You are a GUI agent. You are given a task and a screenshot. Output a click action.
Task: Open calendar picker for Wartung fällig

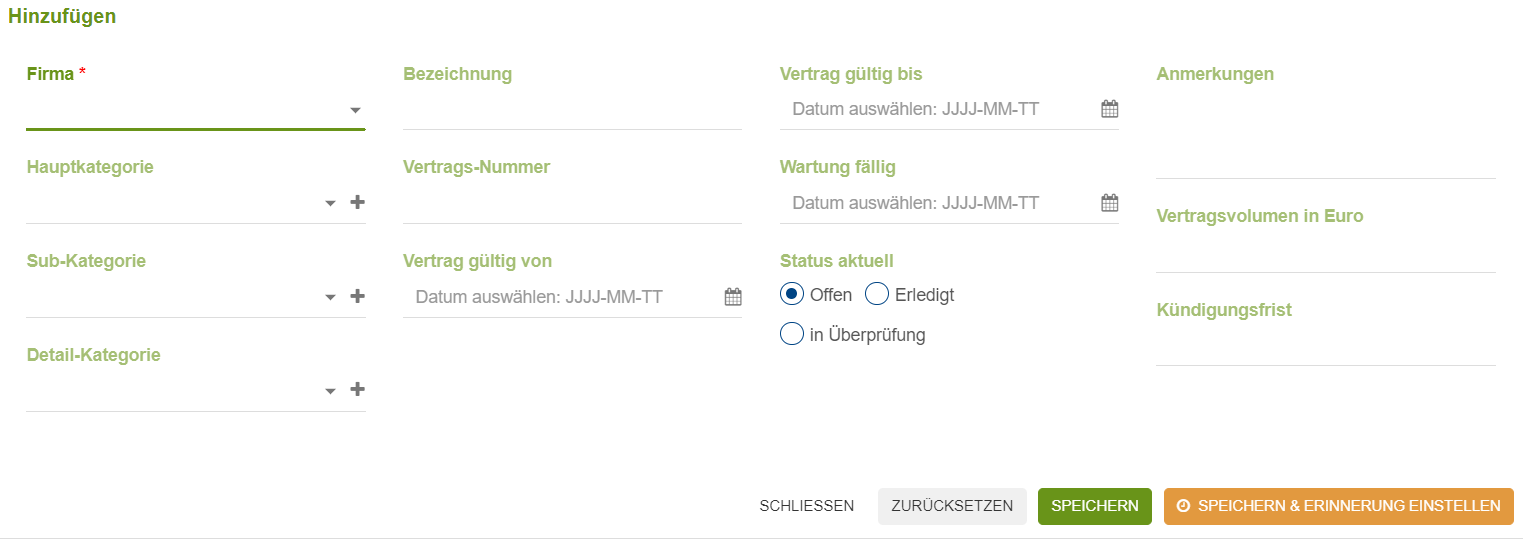(x=1109, y=203)
